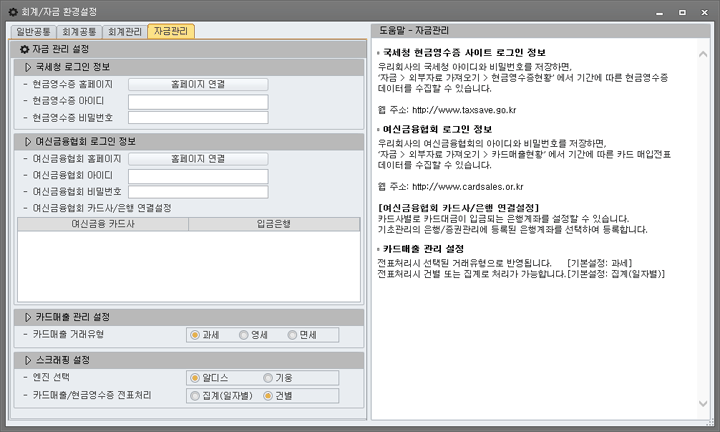Click the 입금은행 column header
Screen dimensions: 720x432
click(x=272, y=225)
